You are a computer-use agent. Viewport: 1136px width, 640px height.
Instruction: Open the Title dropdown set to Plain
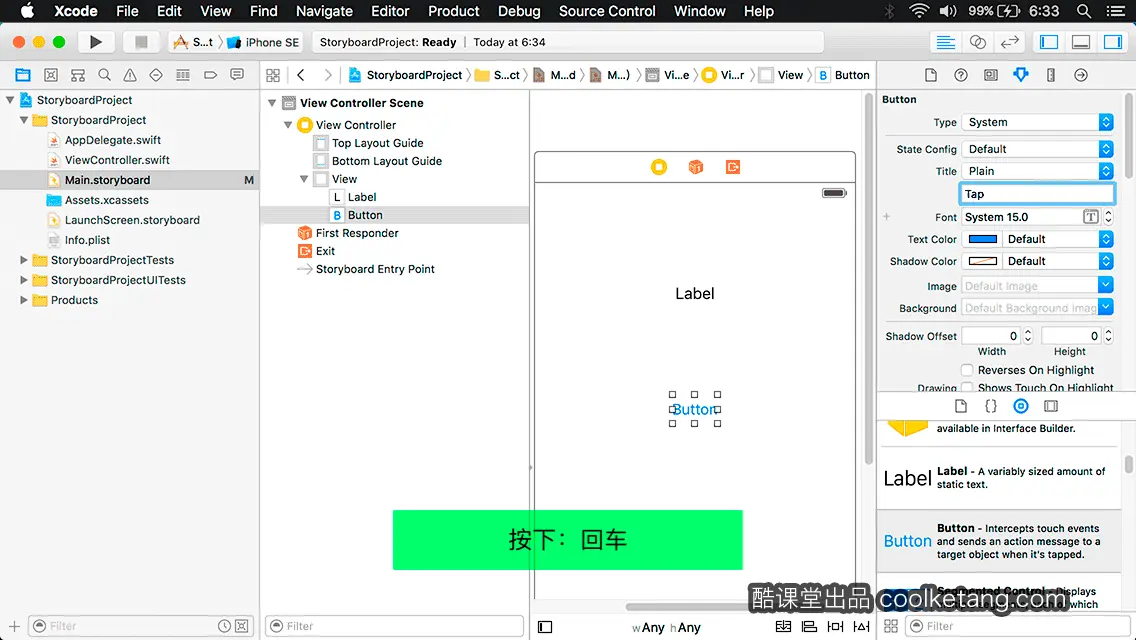click(x=1037, y=171)
